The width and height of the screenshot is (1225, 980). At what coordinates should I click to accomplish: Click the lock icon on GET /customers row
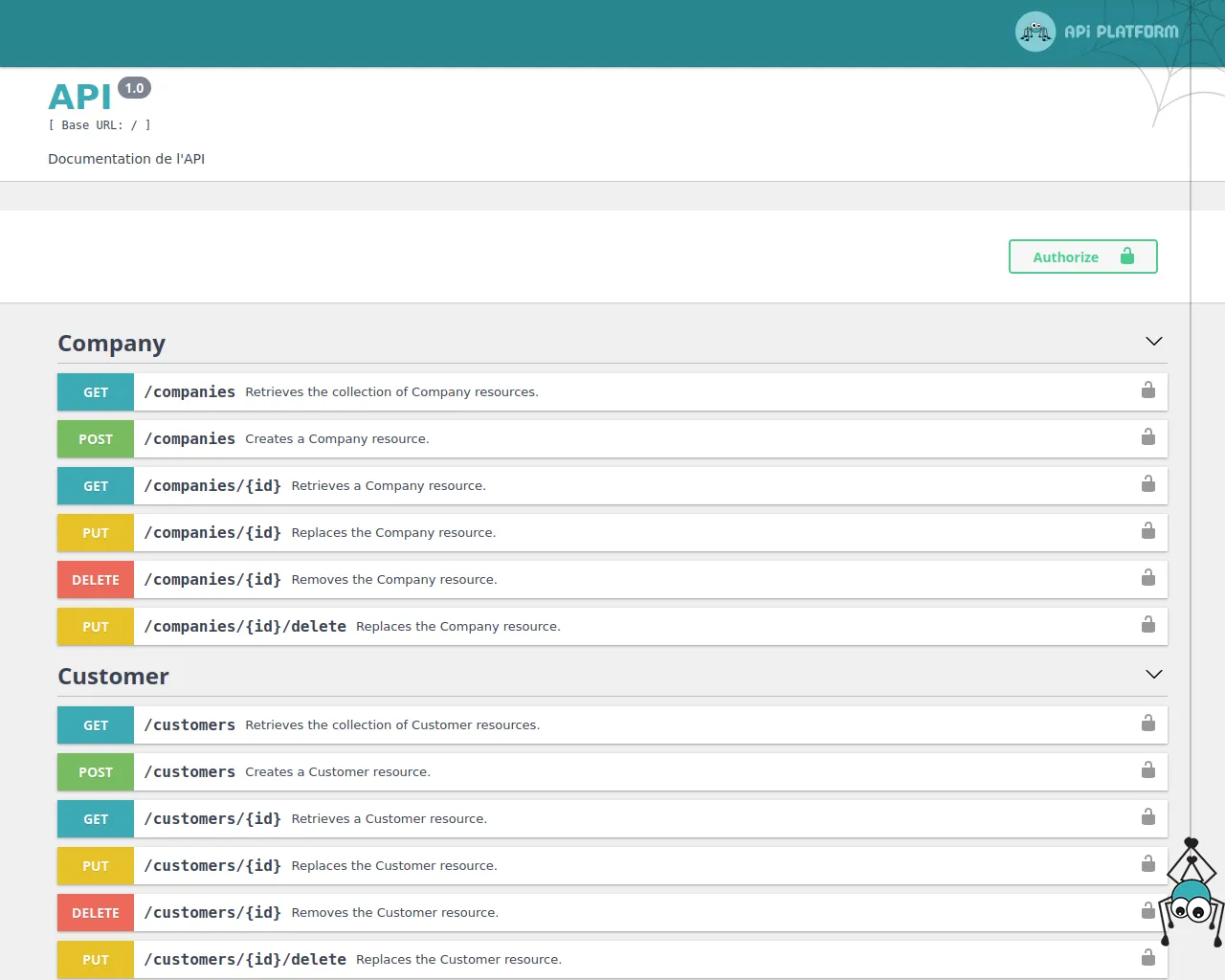[x=1147, y=724]
